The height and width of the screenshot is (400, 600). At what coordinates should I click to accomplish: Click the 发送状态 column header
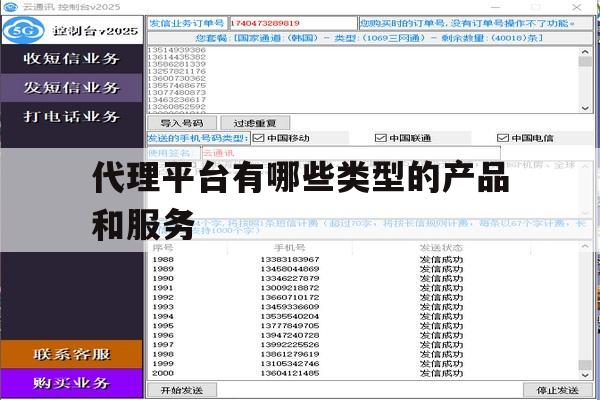[441, 248]
